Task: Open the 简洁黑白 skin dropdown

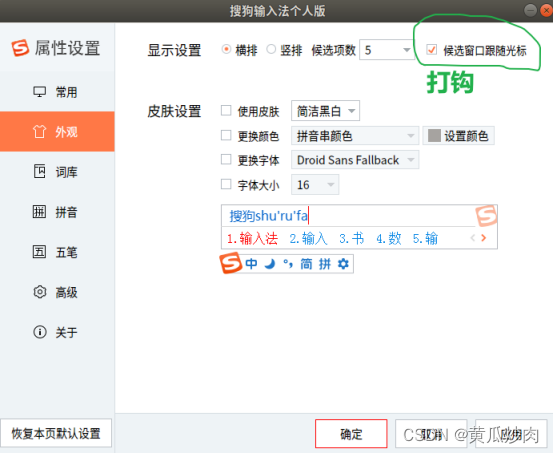Action: point(325,111)
